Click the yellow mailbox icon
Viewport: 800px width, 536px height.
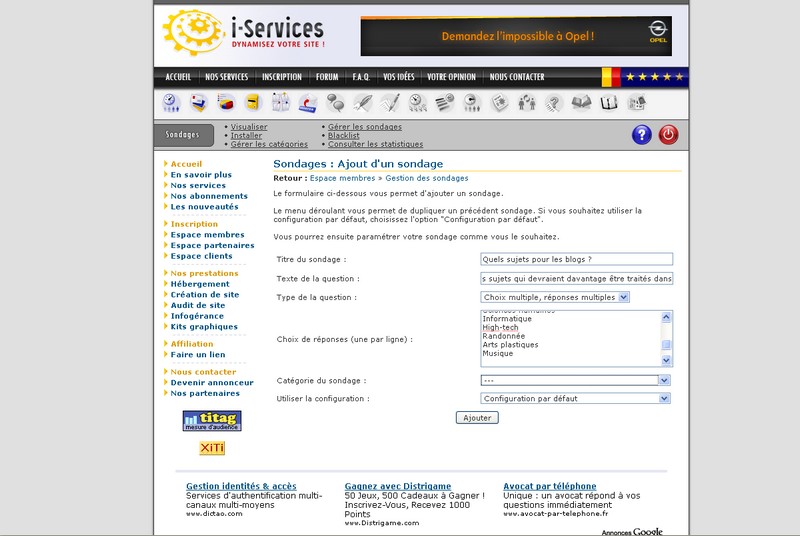pyautogui.click(x=253, y=103)
